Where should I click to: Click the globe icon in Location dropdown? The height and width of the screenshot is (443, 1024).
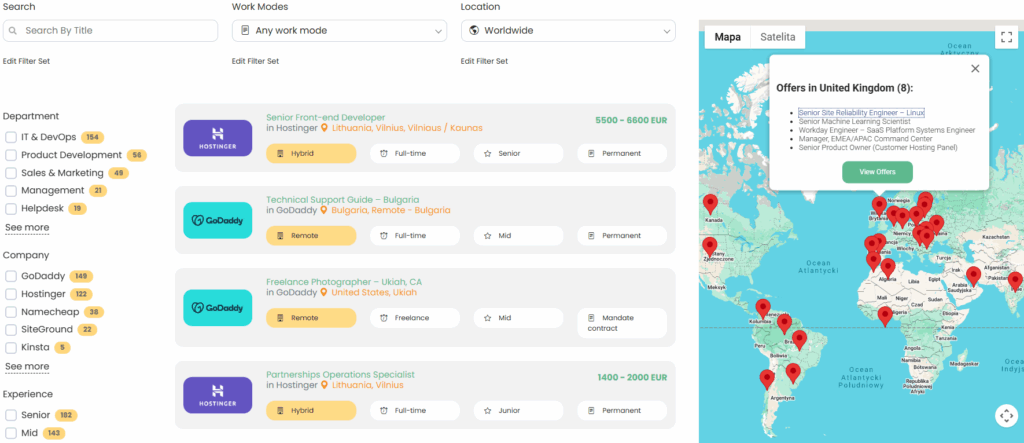tap(474, 31)
